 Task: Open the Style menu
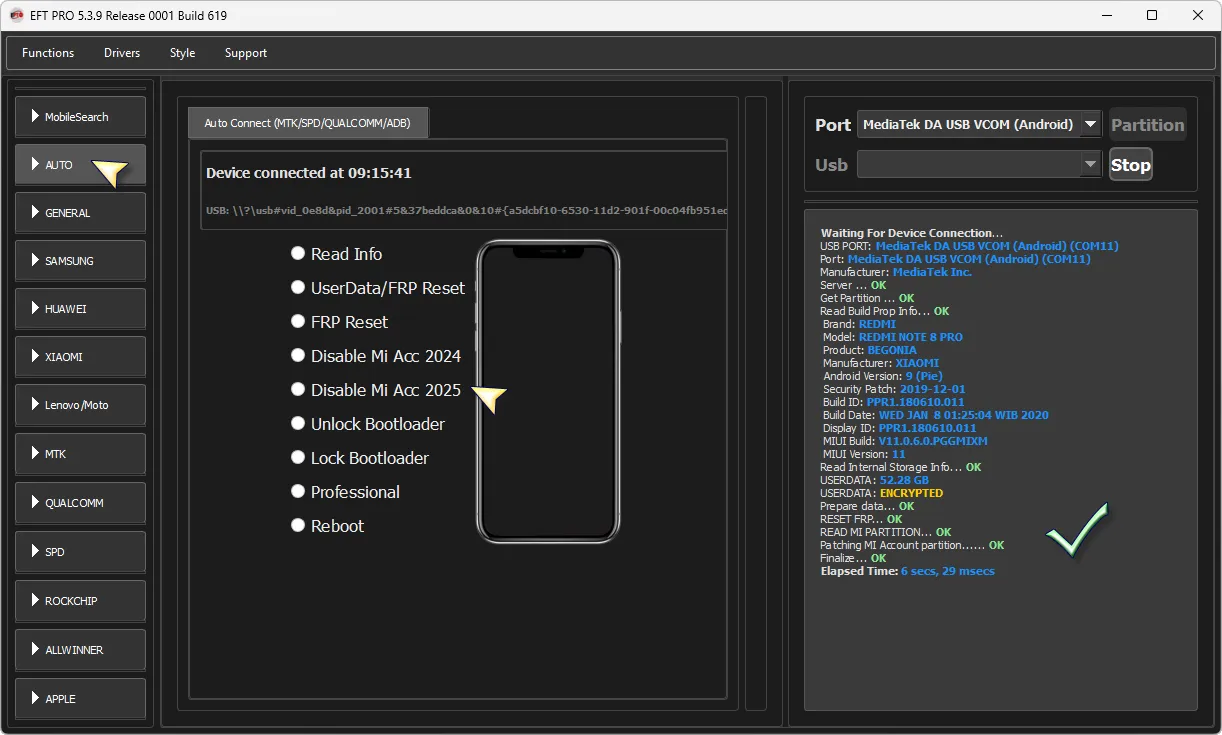coord(182,53)
